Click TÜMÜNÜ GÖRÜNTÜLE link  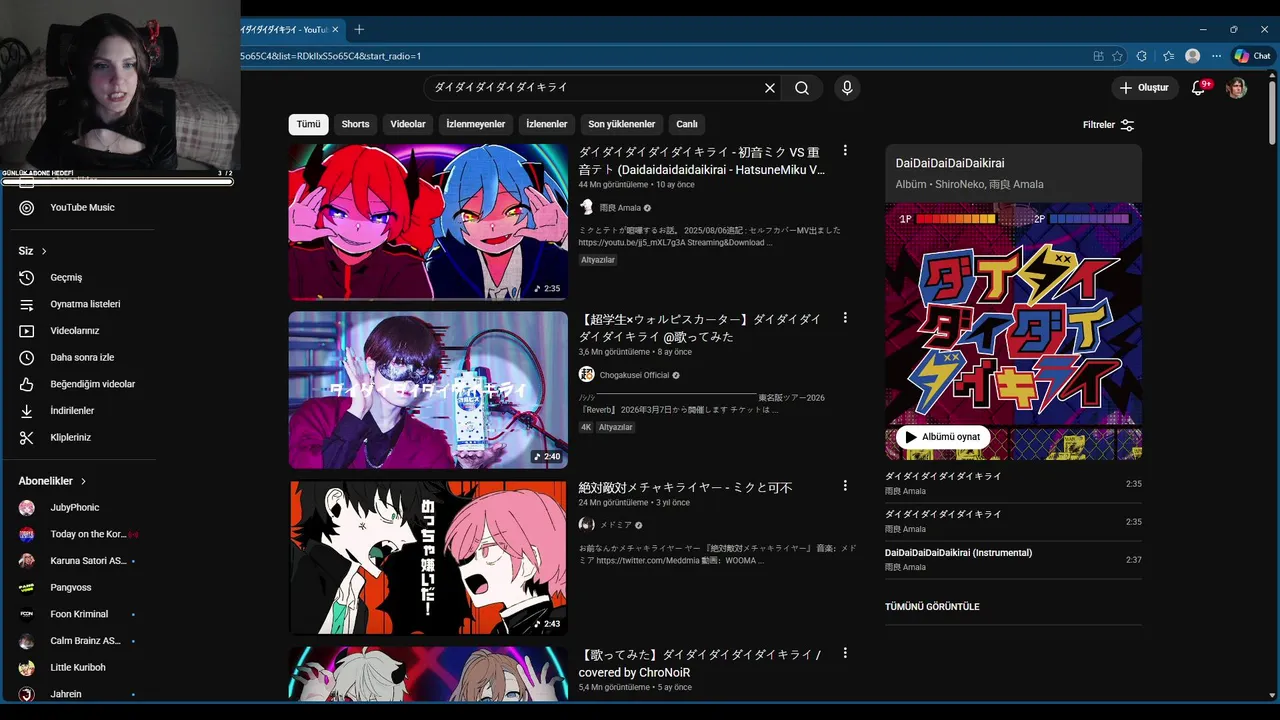click(932, 607)
